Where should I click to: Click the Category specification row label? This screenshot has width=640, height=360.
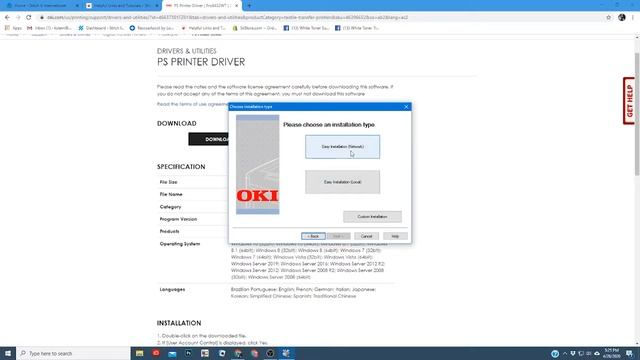tap(170, 207)
